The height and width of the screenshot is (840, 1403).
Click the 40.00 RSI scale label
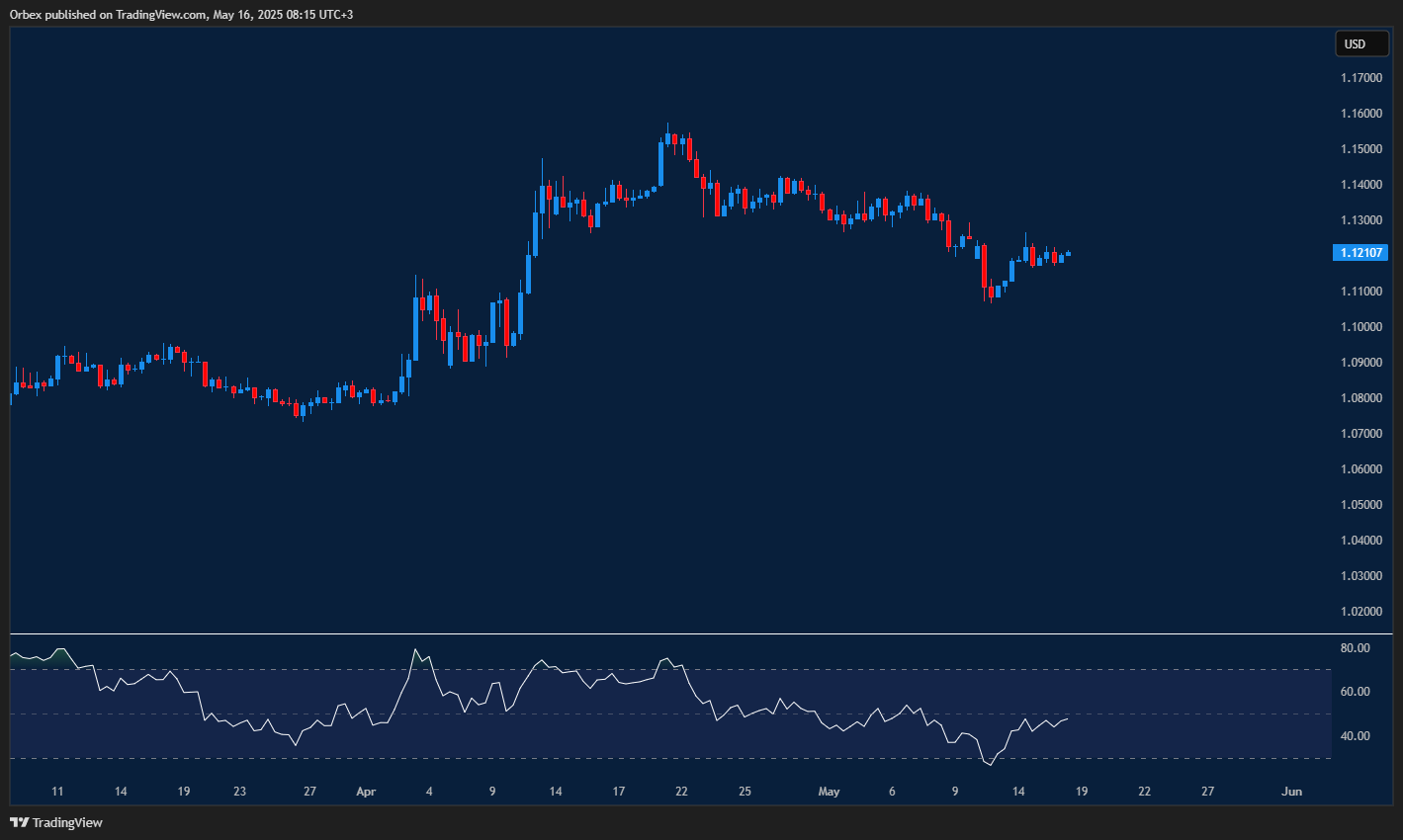point(1356,736)
